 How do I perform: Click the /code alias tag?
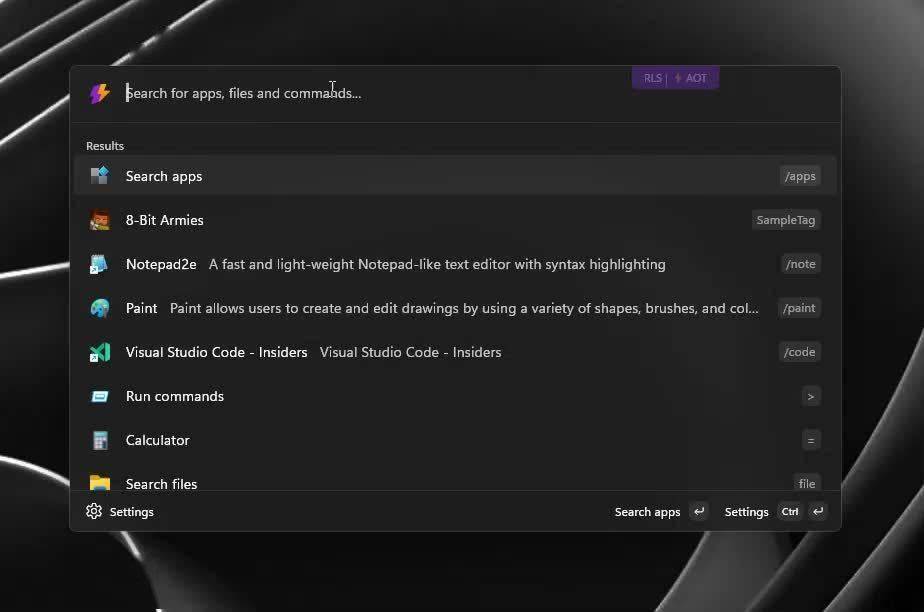click(800, 352)
